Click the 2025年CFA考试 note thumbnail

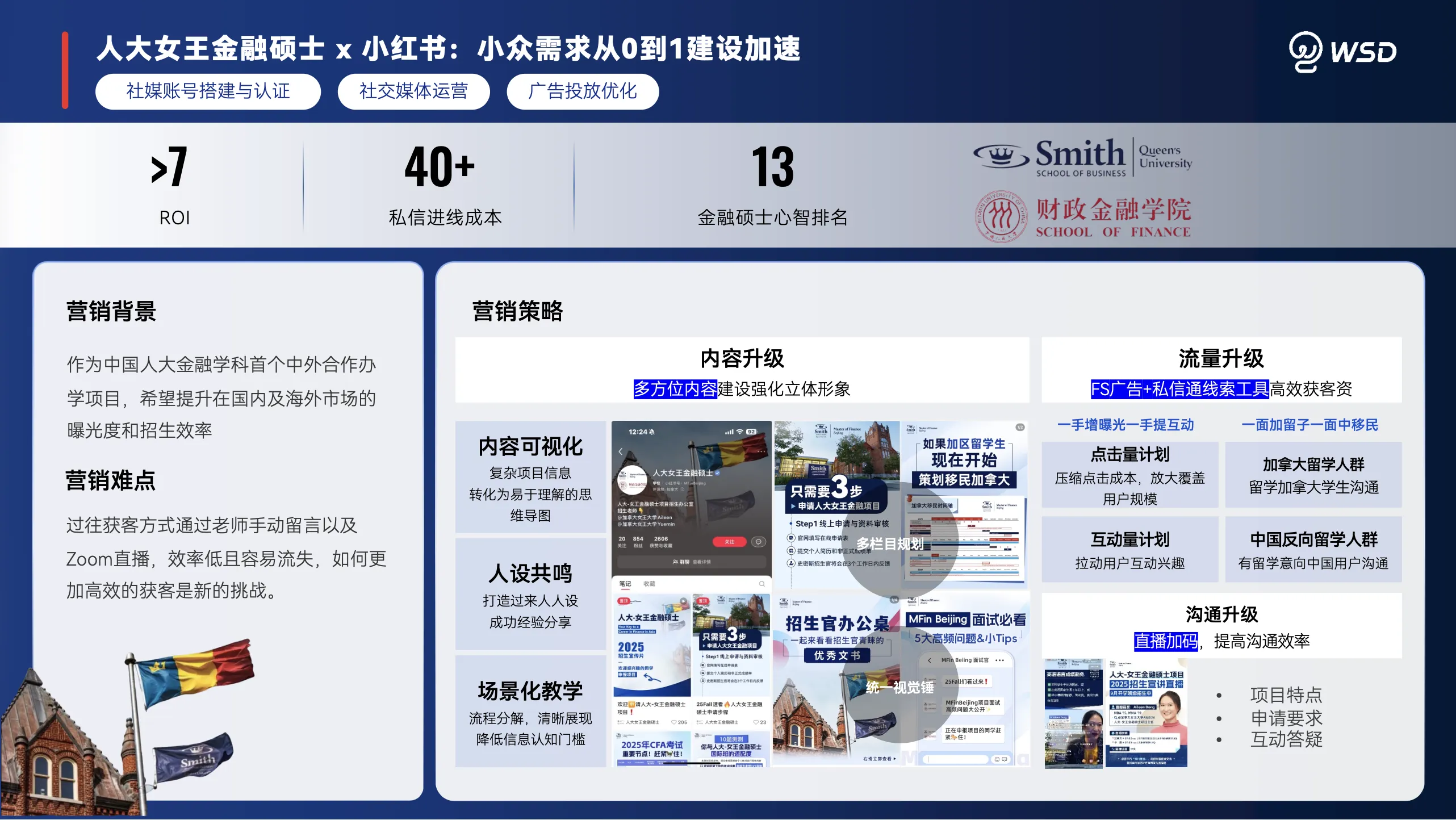click(652, 749)
